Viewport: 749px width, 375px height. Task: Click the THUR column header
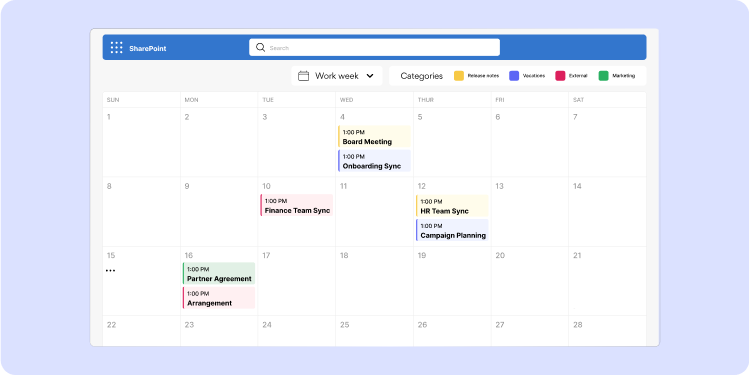click(426, 100)
